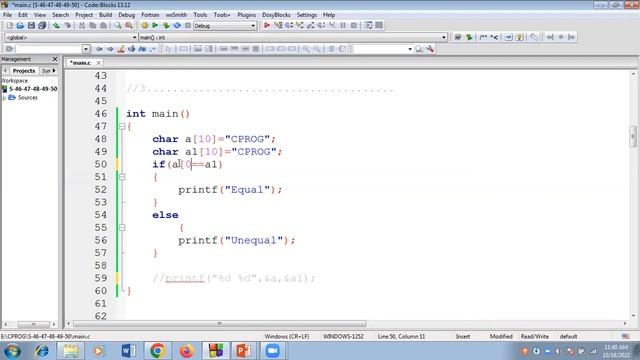This screenshot has width=640, height=360.
Task: Click the Build and run icon
Action: [x=166, y=25]
